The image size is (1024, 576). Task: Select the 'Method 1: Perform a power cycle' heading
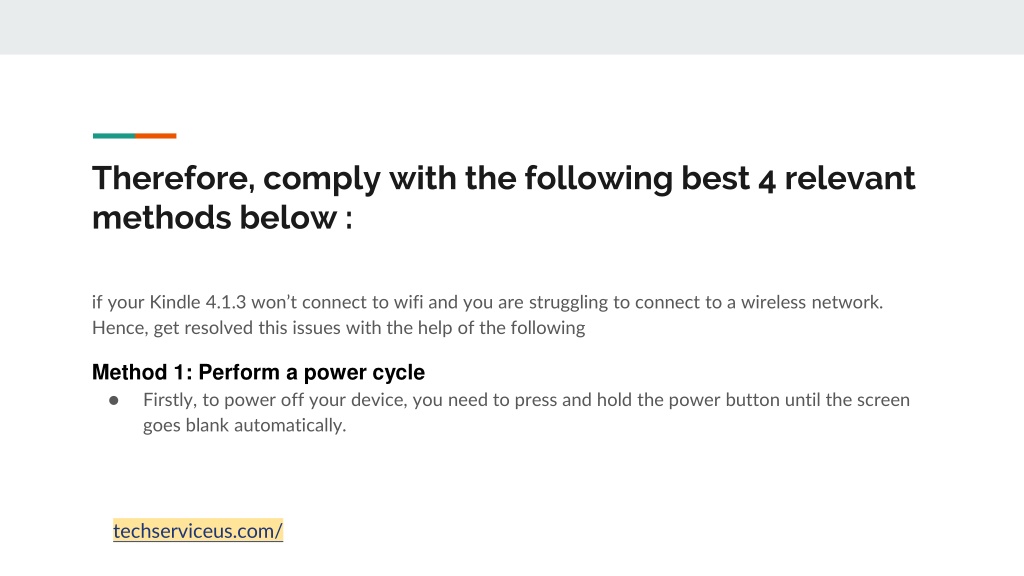pos(259,372)
